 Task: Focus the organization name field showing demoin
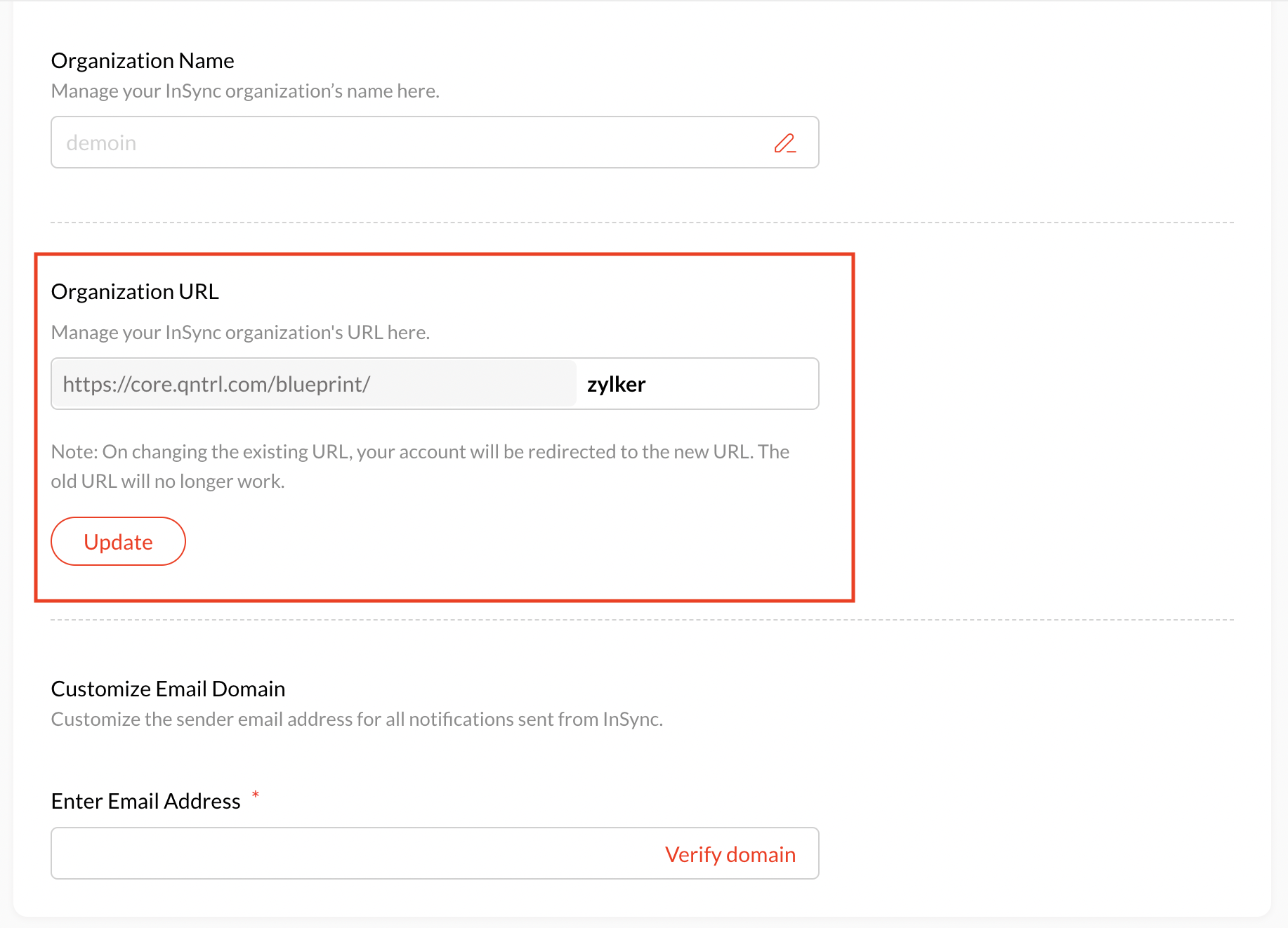click(407, 142)
